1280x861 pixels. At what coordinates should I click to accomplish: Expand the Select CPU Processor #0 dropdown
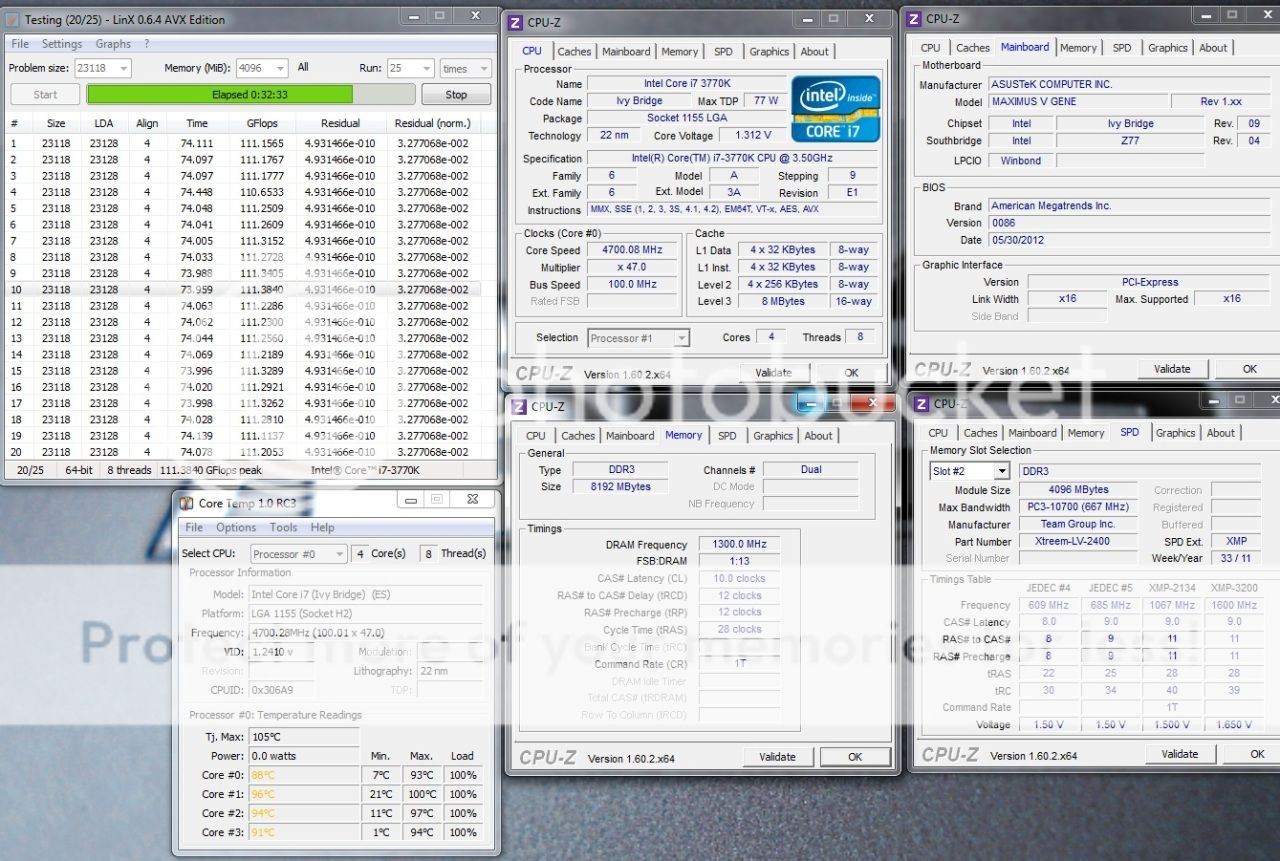[337, 553]
